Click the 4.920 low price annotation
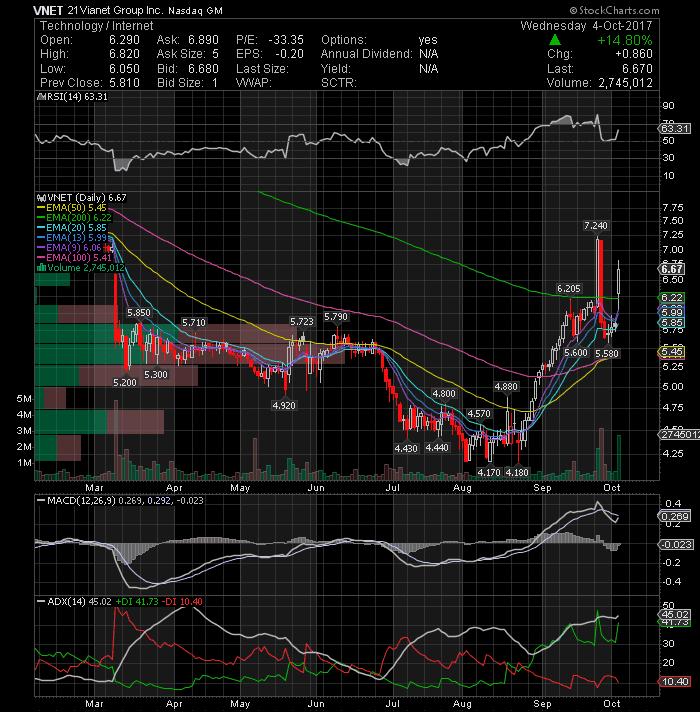 pos(284,405)
